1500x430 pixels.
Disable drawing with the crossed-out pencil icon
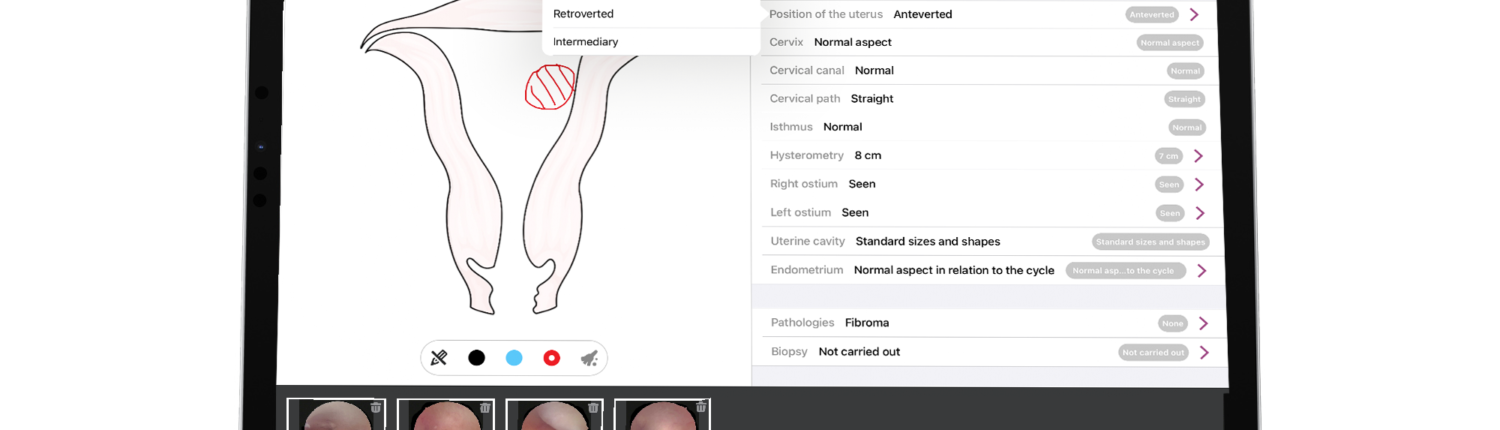click(438, 357)
